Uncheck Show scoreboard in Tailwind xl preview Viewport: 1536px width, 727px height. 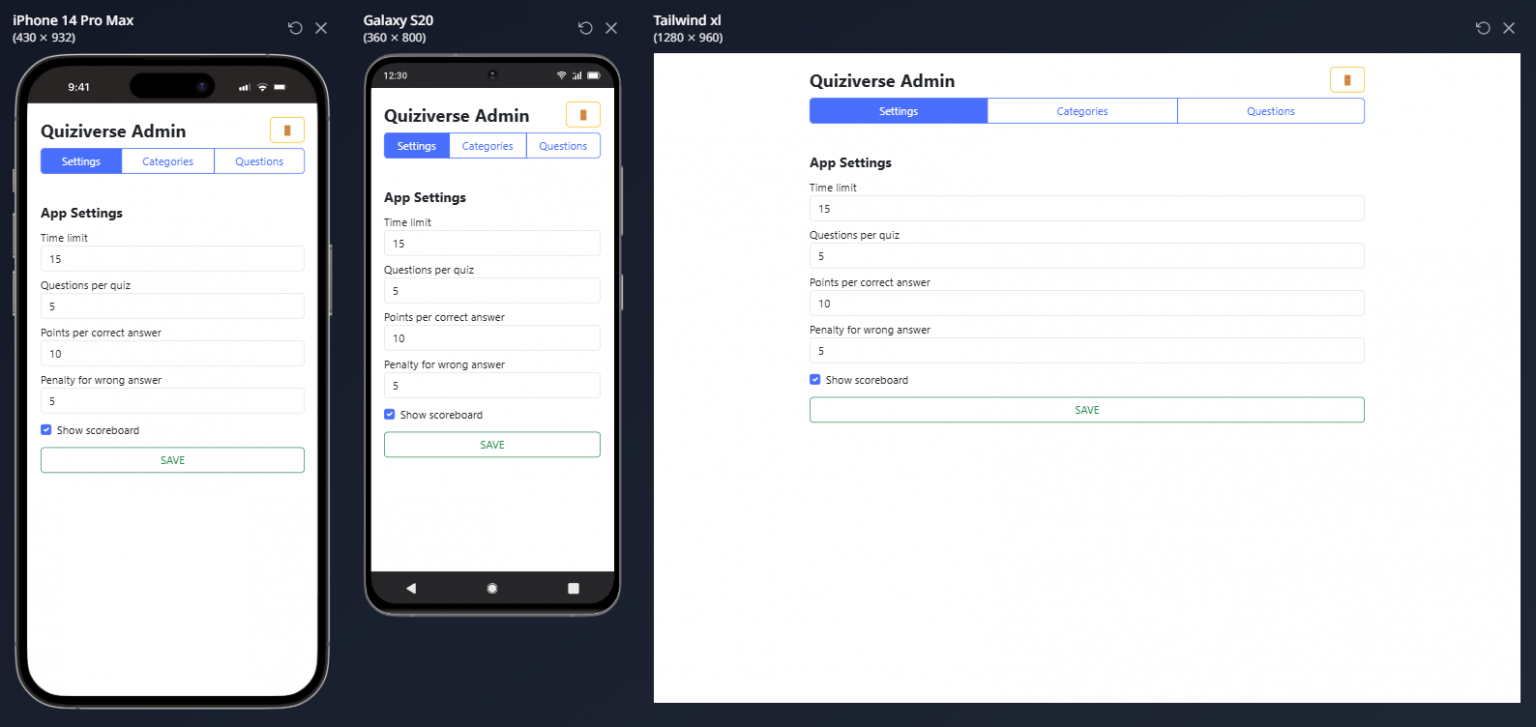815,379
